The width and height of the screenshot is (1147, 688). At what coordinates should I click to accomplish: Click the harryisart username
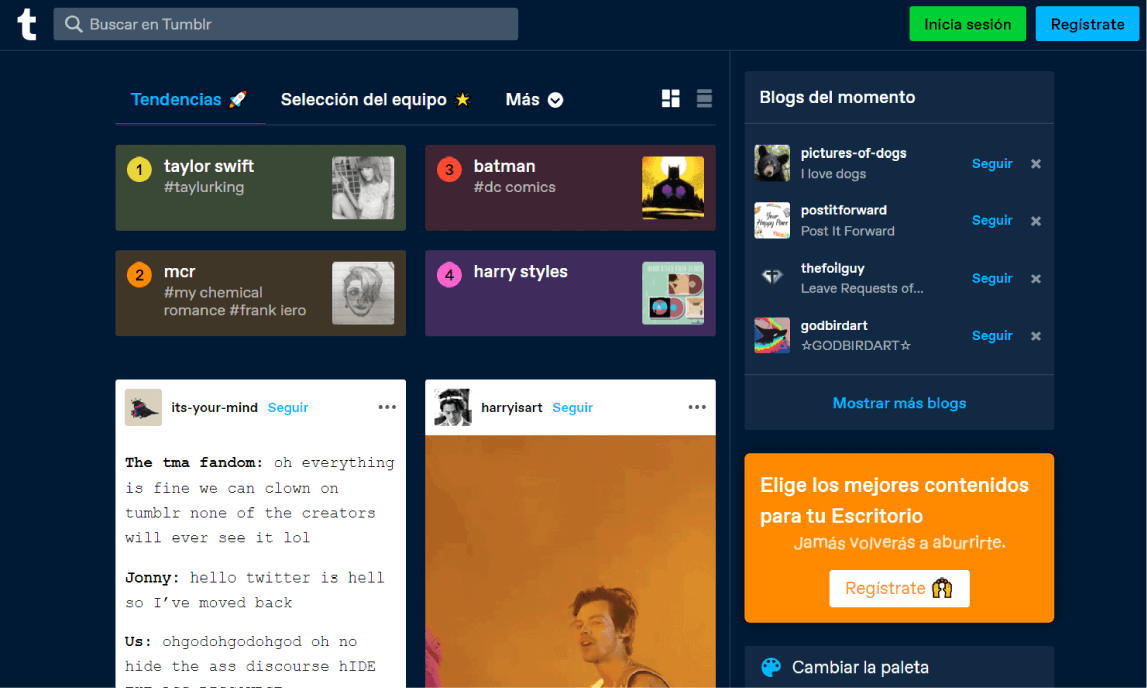coord(512,407)
